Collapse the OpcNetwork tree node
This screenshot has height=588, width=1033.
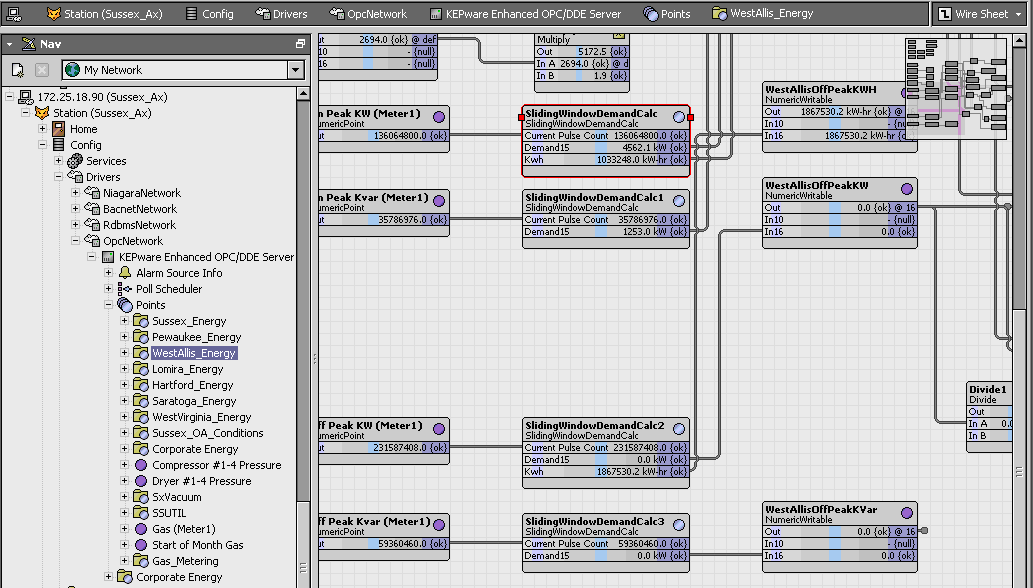point(76,241)
